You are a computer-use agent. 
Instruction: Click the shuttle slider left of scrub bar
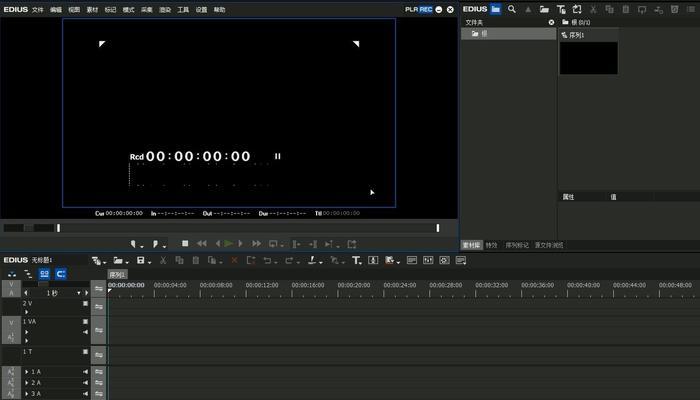[x=29, y=228]
